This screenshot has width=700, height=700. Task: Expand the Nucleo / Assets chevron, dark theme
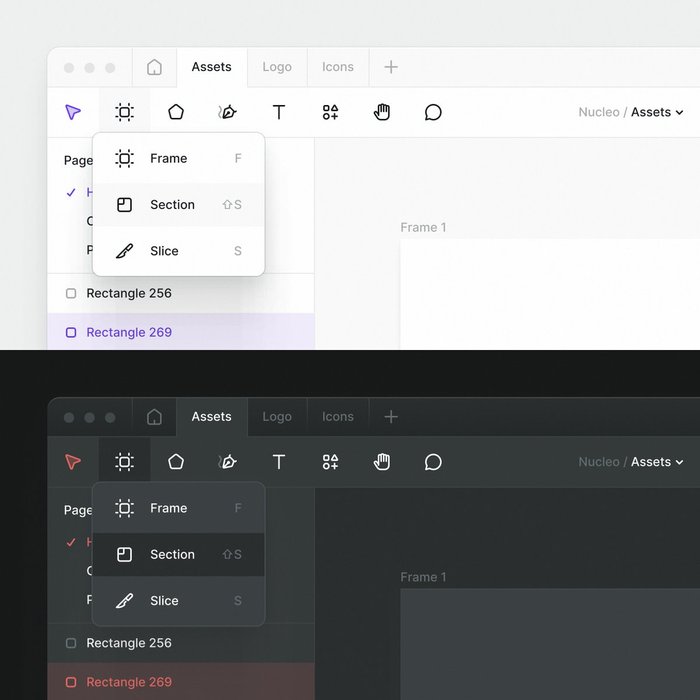pyautogui.click(x=679, y=462)
